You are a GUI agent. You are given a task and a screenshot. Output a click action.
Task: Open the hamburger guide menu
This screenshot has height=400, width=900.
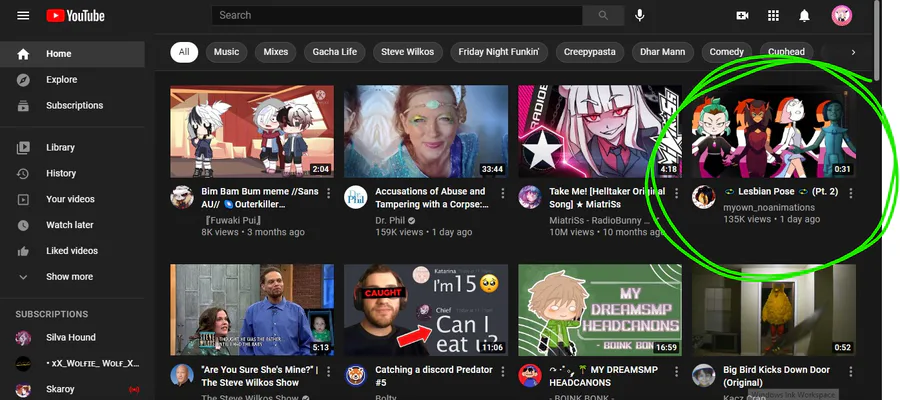[x=23, y=15]
